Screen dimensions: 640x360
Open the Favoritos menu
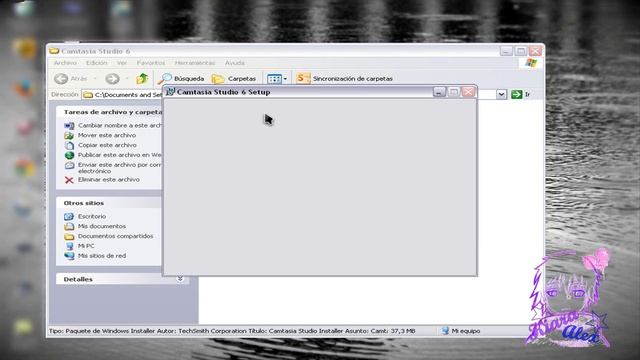pos(151,63)
